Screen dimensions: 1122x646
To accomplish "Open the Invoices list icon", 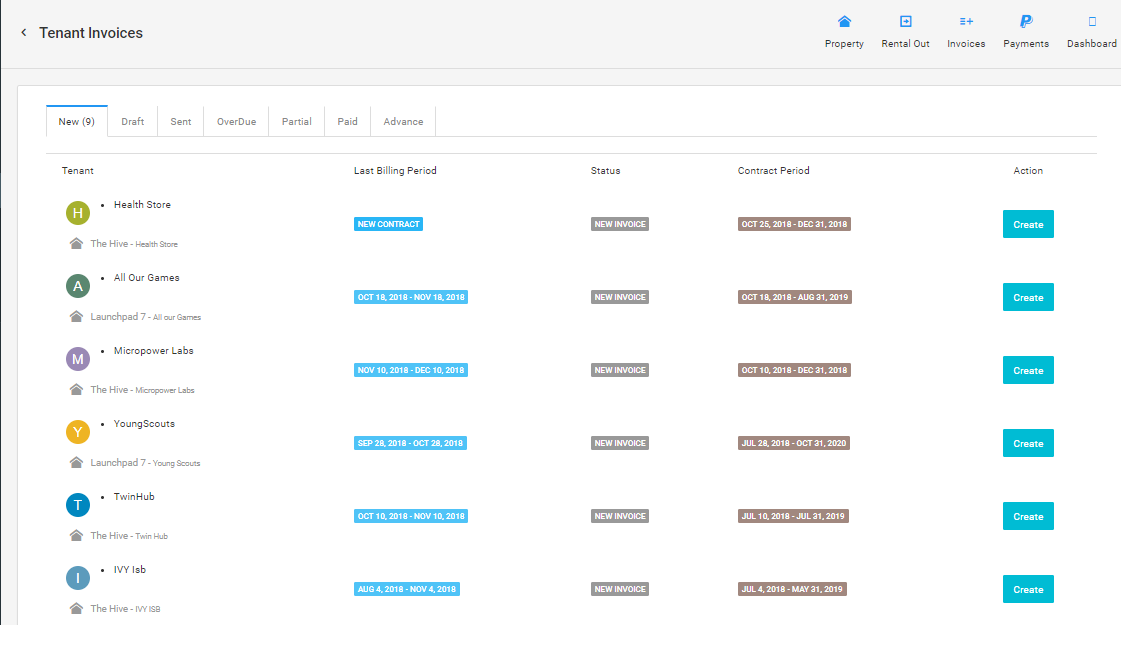I will pos(966,22).
